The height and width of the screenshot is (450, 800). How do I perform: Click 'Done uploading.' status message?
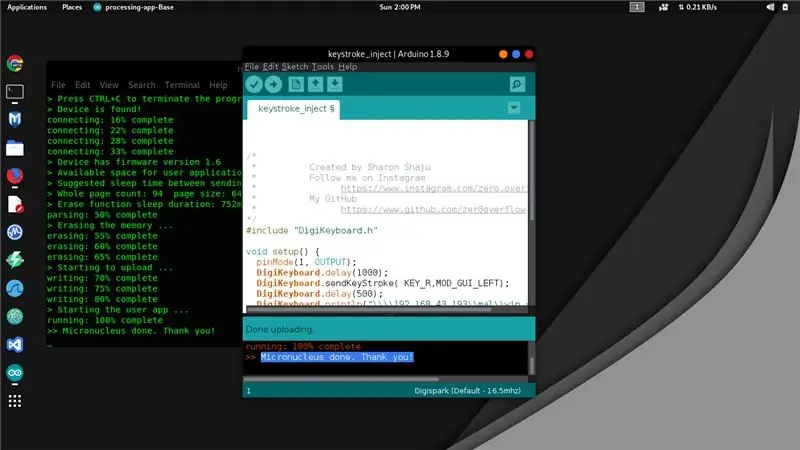point(279,330)
